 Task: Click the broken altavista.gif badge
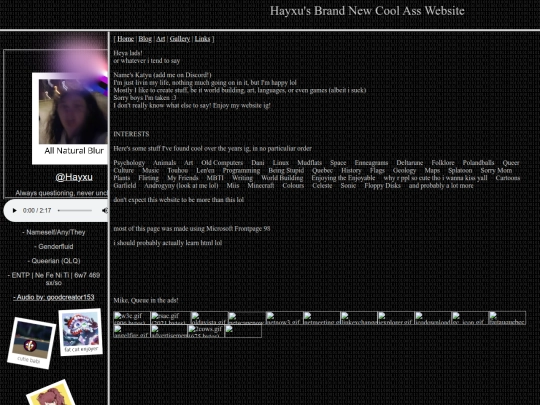pos(209,318)
